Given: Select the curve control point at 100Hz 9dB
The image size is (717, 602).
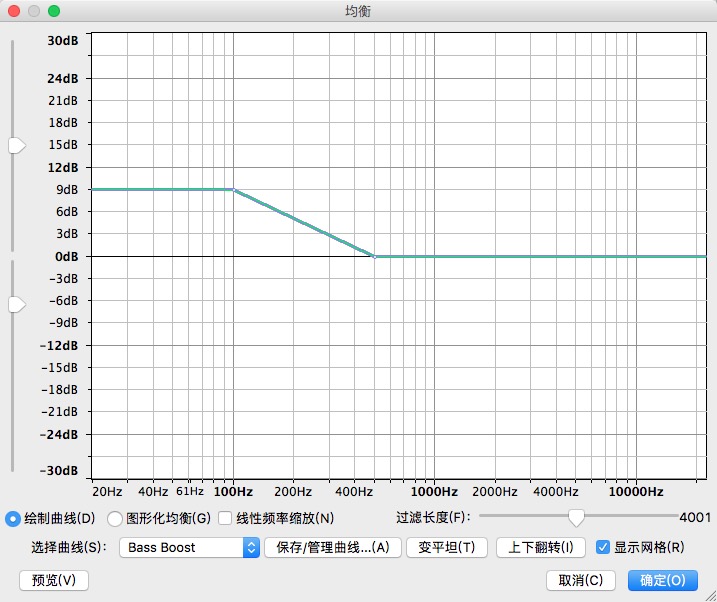Looking at the screenshot, I should [233, 189].
